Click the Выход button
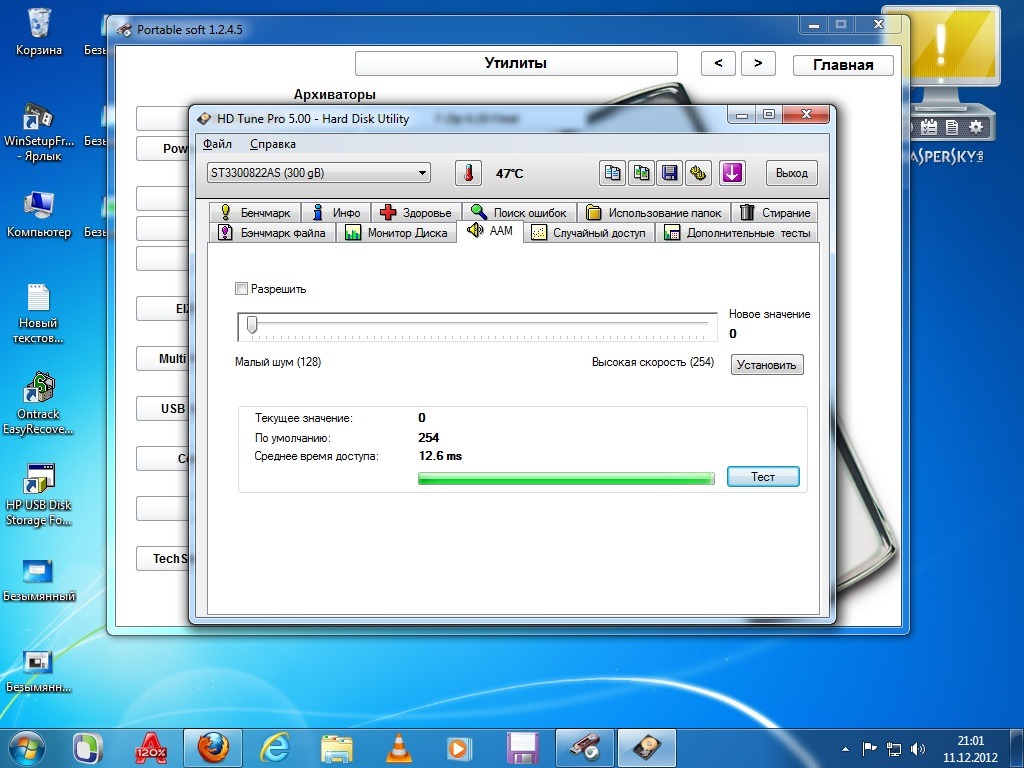Screen dimensions: 1024x768 [792, 173]
